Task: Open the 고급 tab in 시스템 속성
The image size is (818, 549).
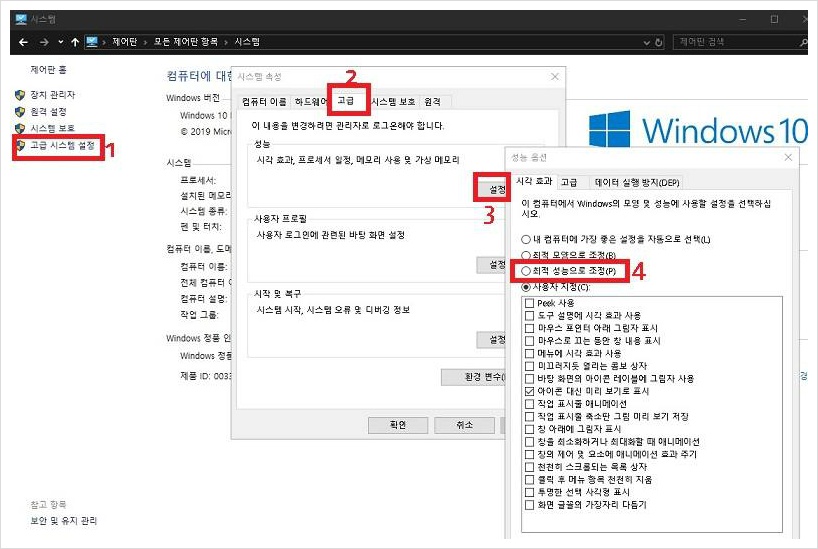Action: (346, 101)
